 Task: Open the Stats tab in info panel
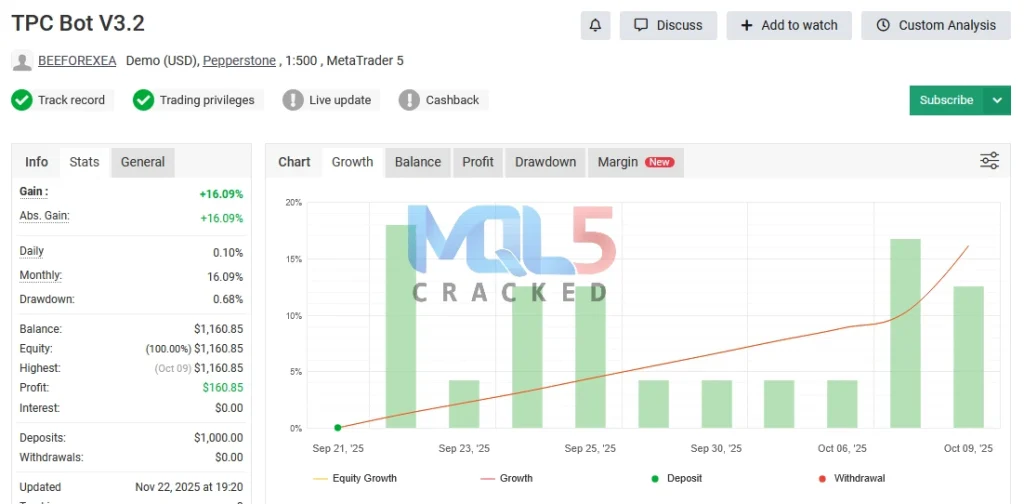coord(84,162)
